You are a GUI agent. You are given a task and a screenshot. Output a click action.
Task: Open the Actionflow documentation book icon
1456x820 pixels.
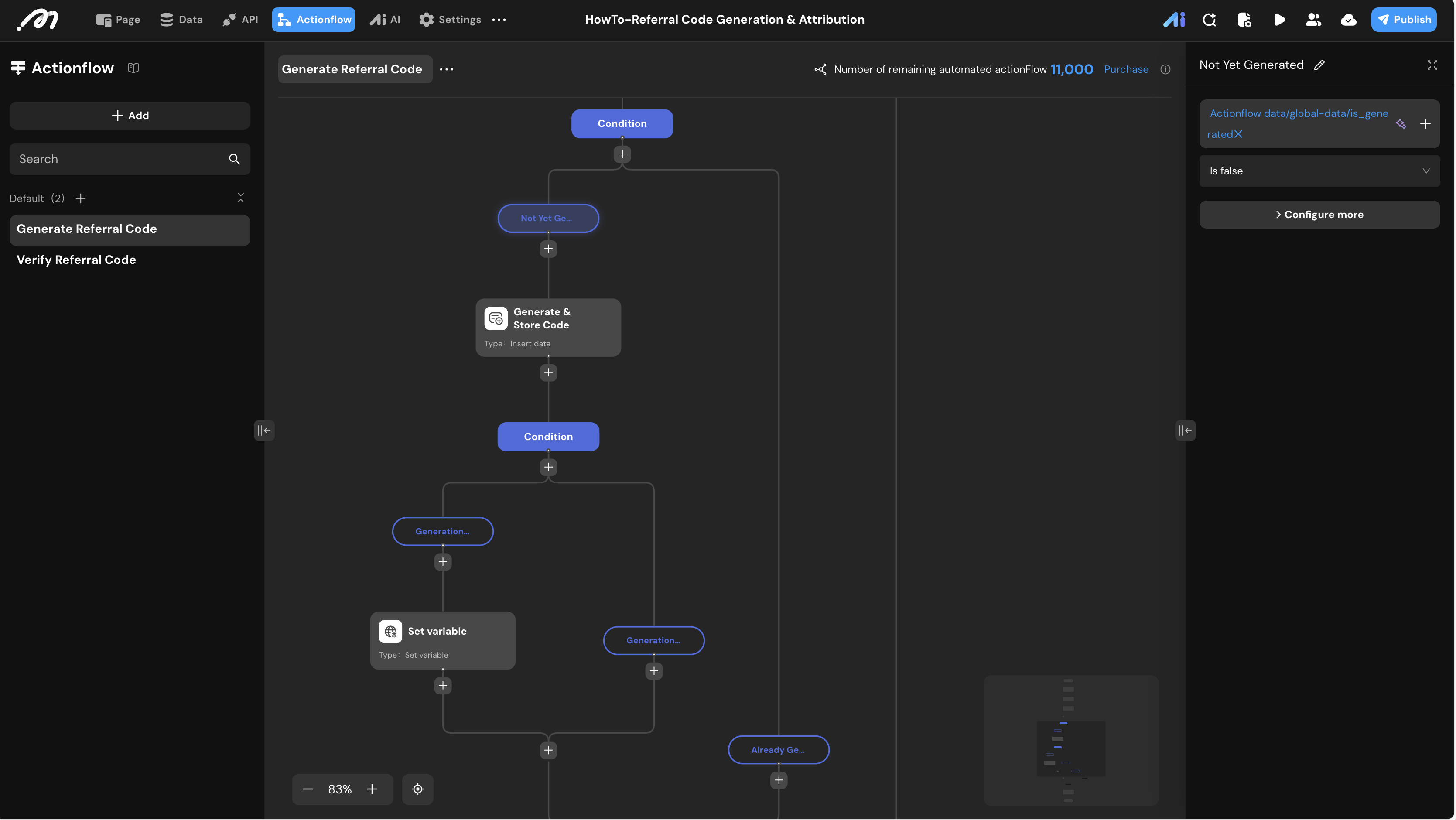click(x=133, y=68)
